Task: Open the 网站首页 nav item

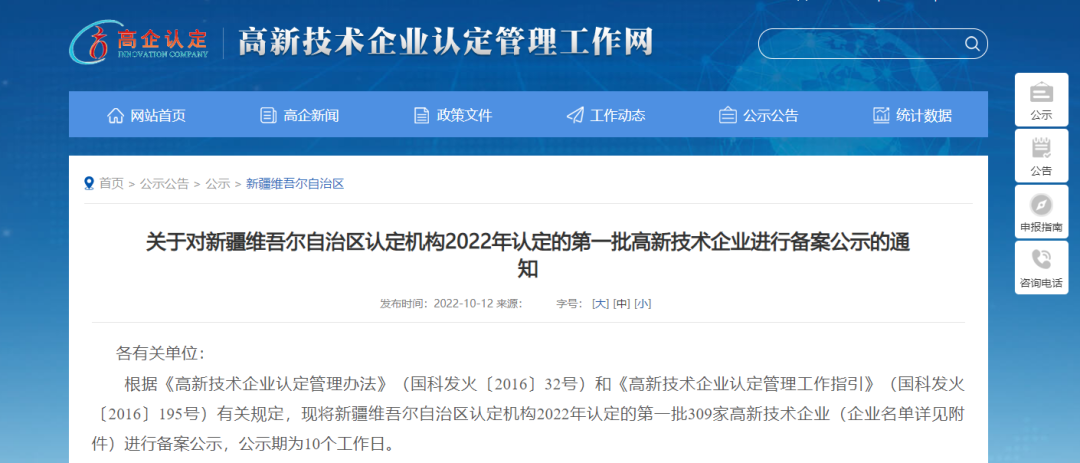Action: click(146, 115)
